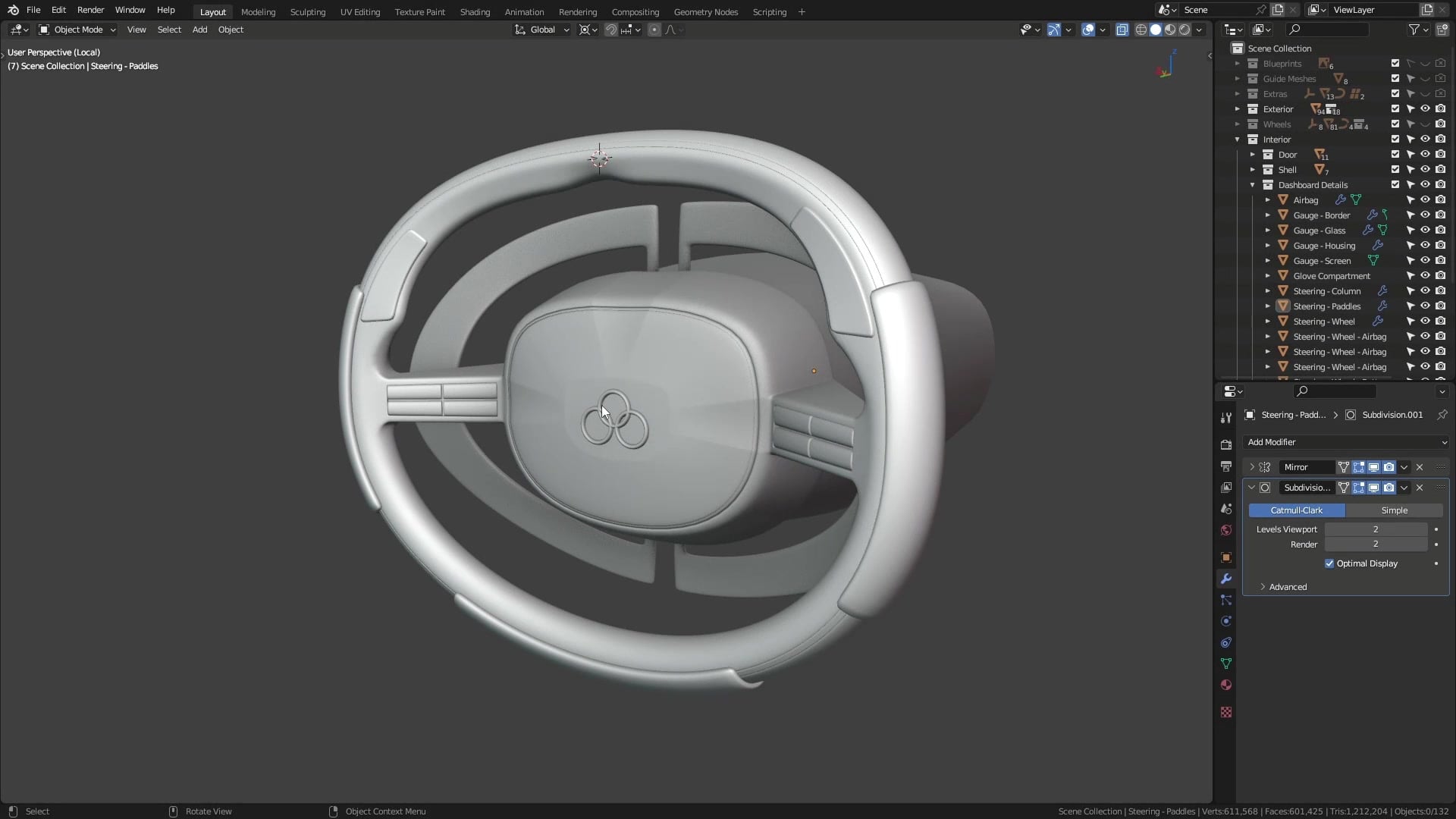Disable Gauge - Glass in renders
The image size is (1456, 819).
[x=1441, y=231]
